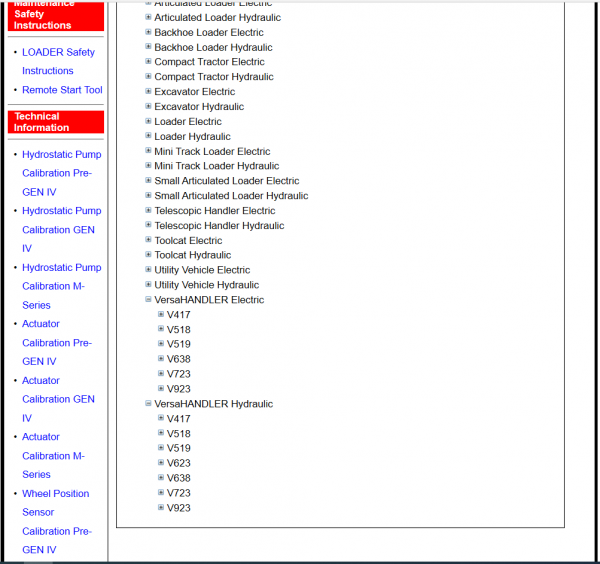Expand the Excavator Hydraulic node

[148, 106]
